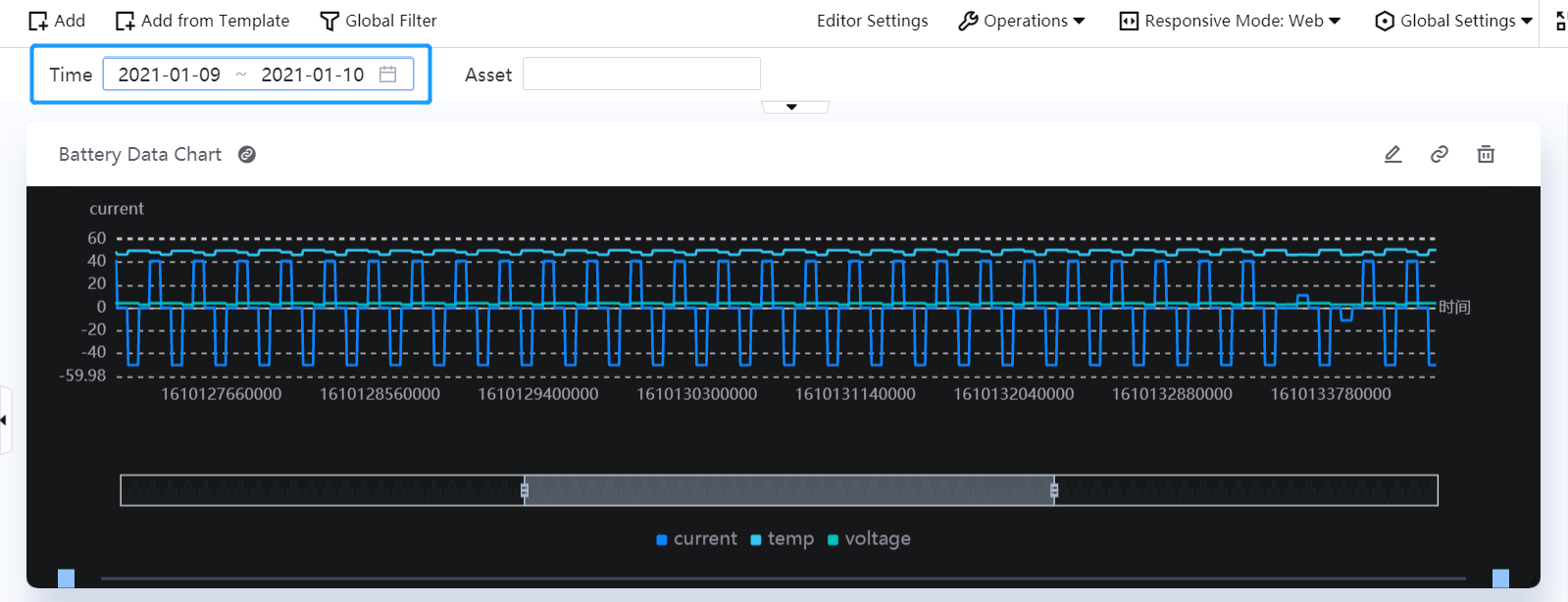This screenshot has height=602, width=1568.
Task: Open Editor Settings
Action: (x=872, y=21)
